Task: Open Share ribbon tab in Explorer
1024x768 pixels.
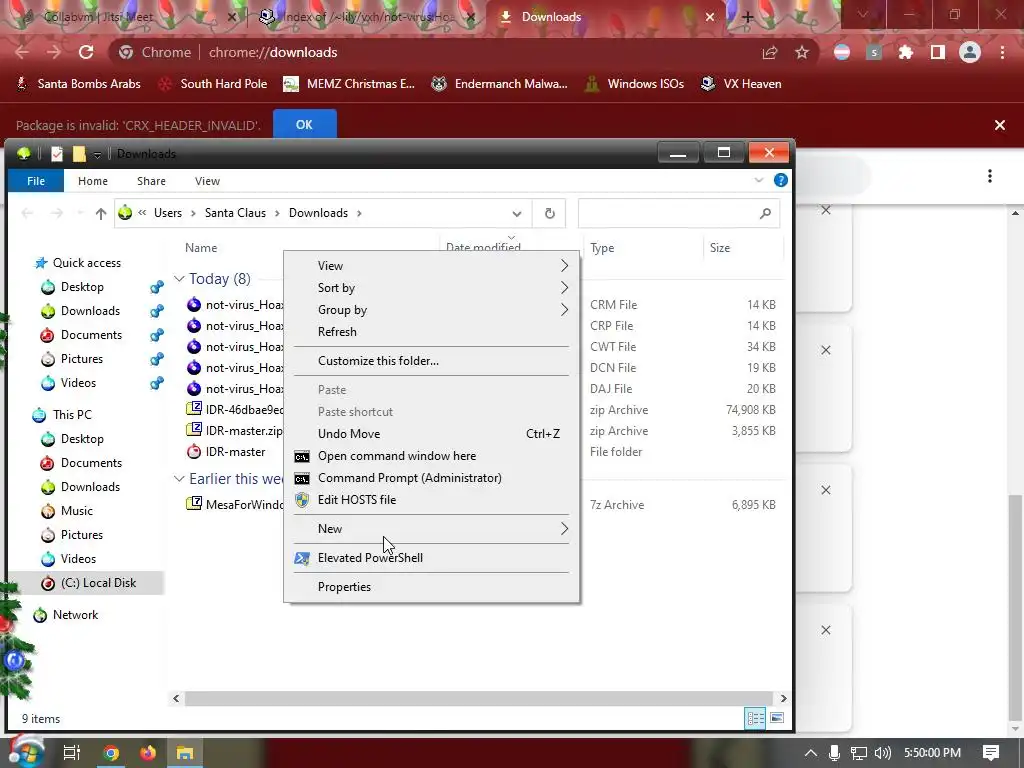Action: click(x=151, y=181)
